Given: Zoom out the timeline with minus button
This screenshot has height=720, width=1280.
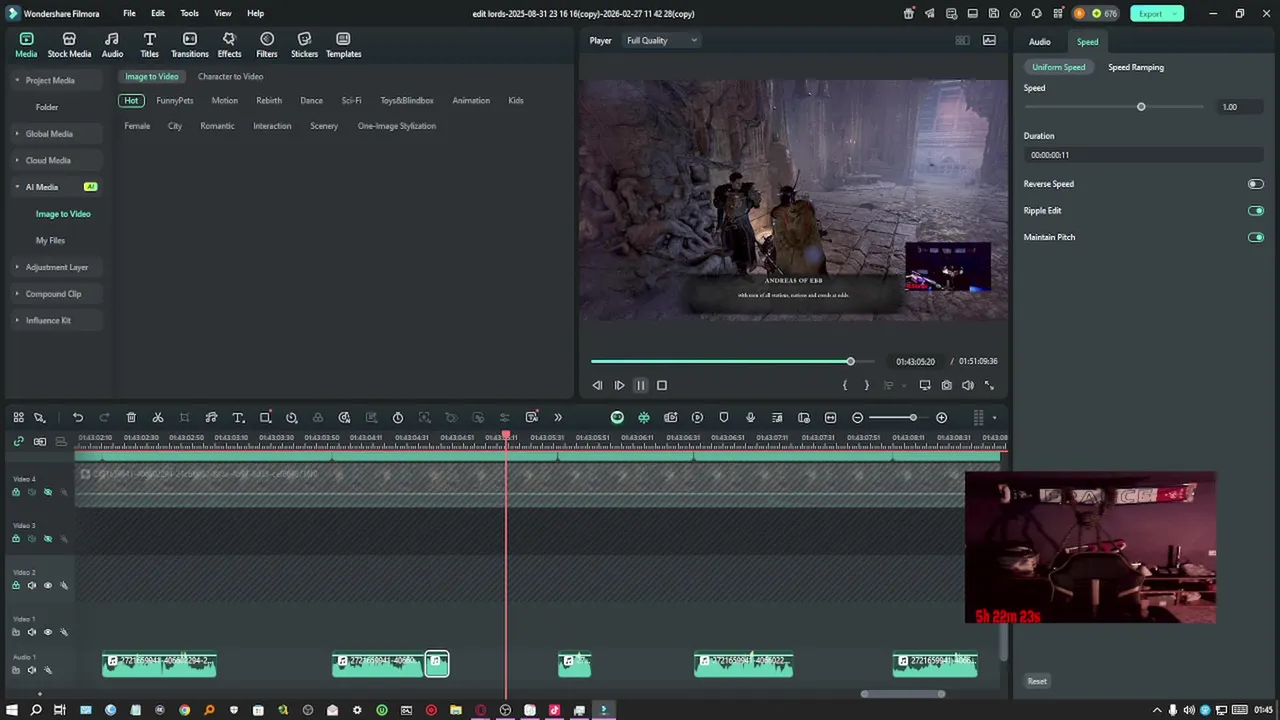Looking at the screenshot, I should [x=858, y=417].
